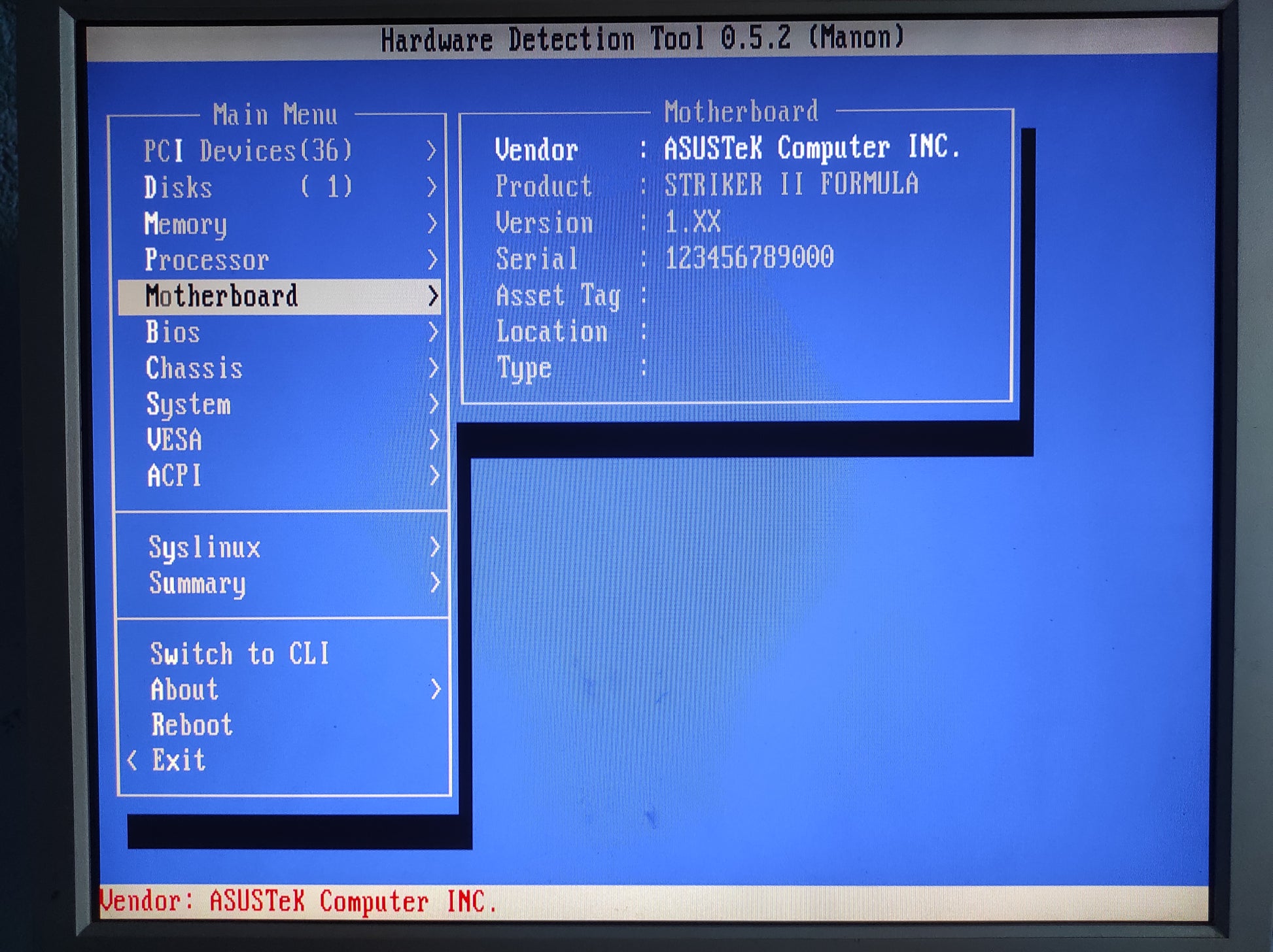Open the Bios menu item
Viewport: 1273px width, 952px height.
(x=173, y=332)
